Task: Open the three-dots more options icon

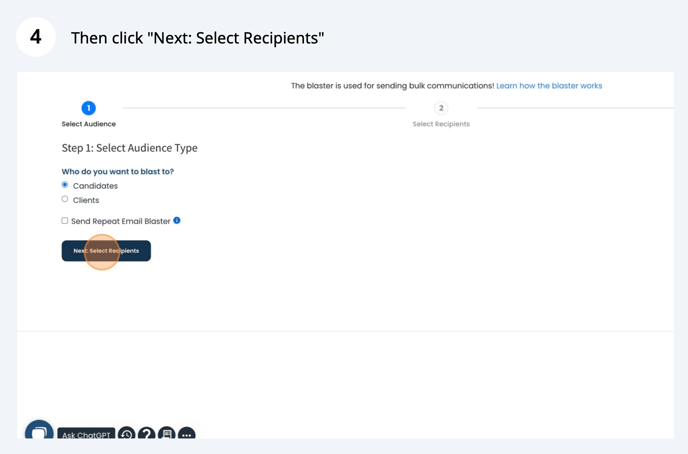Action: click(187, 433)
